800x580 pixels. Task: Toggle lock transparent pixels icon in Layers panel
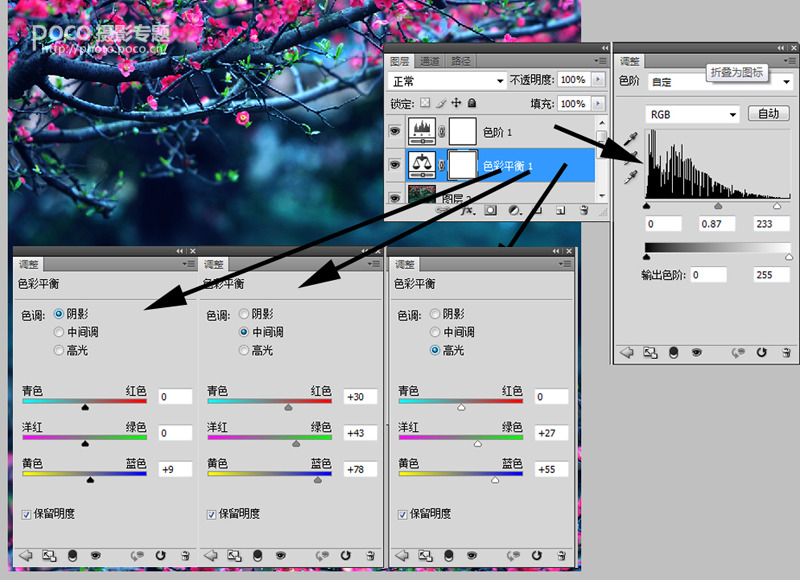[x=424, y=103]
